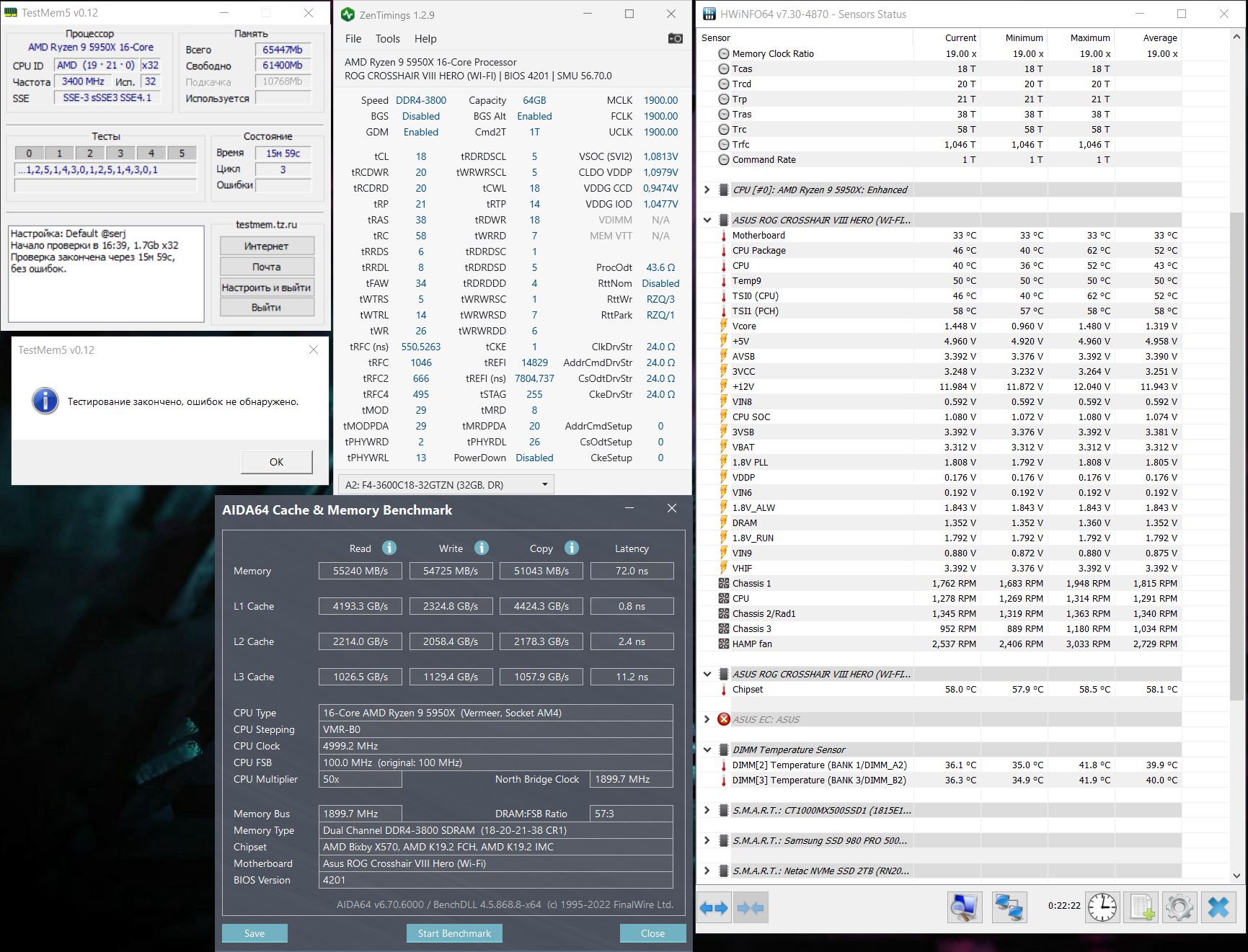
Task: Click the TestMem5 log text starting with Настройка
Action: (106, 274)
